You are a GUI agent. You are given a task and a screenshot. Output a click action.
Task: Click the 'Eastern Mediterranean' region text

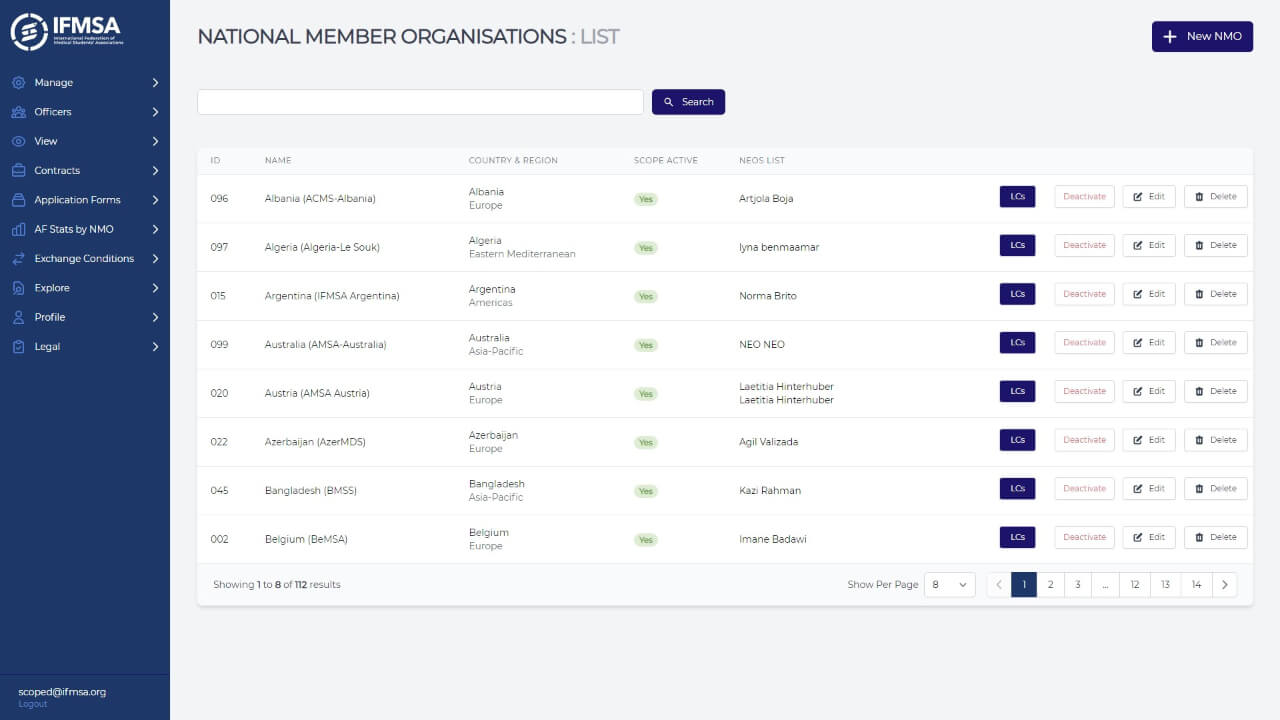(522, 254)
